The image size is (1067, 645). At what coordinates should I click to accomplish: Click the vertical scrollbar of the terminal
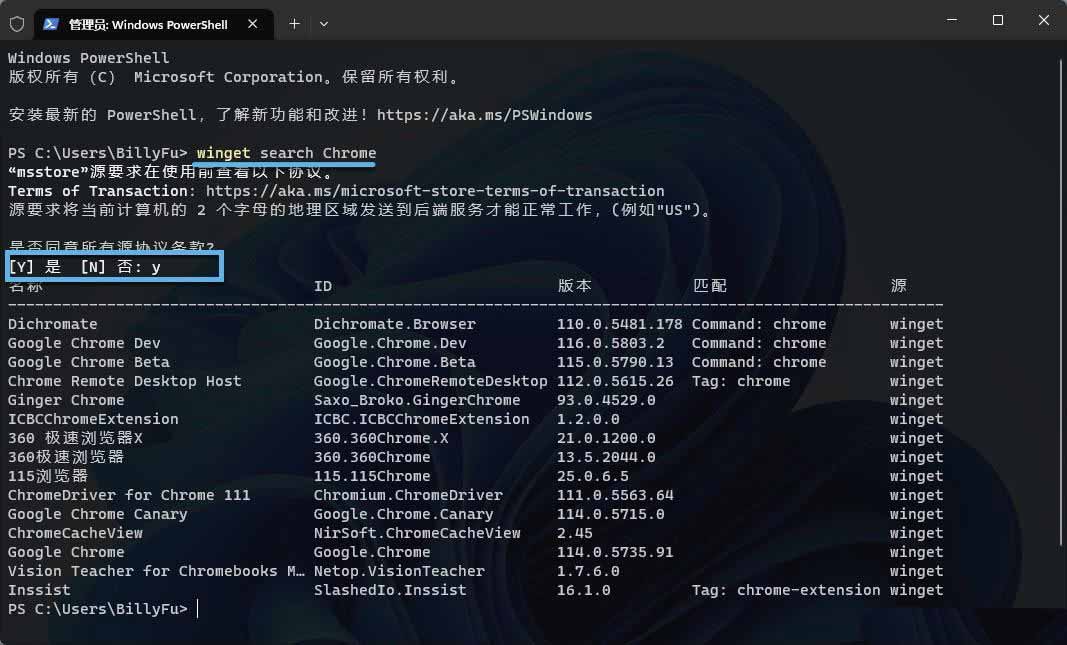pyautogui.click(x=1060, y=303)
